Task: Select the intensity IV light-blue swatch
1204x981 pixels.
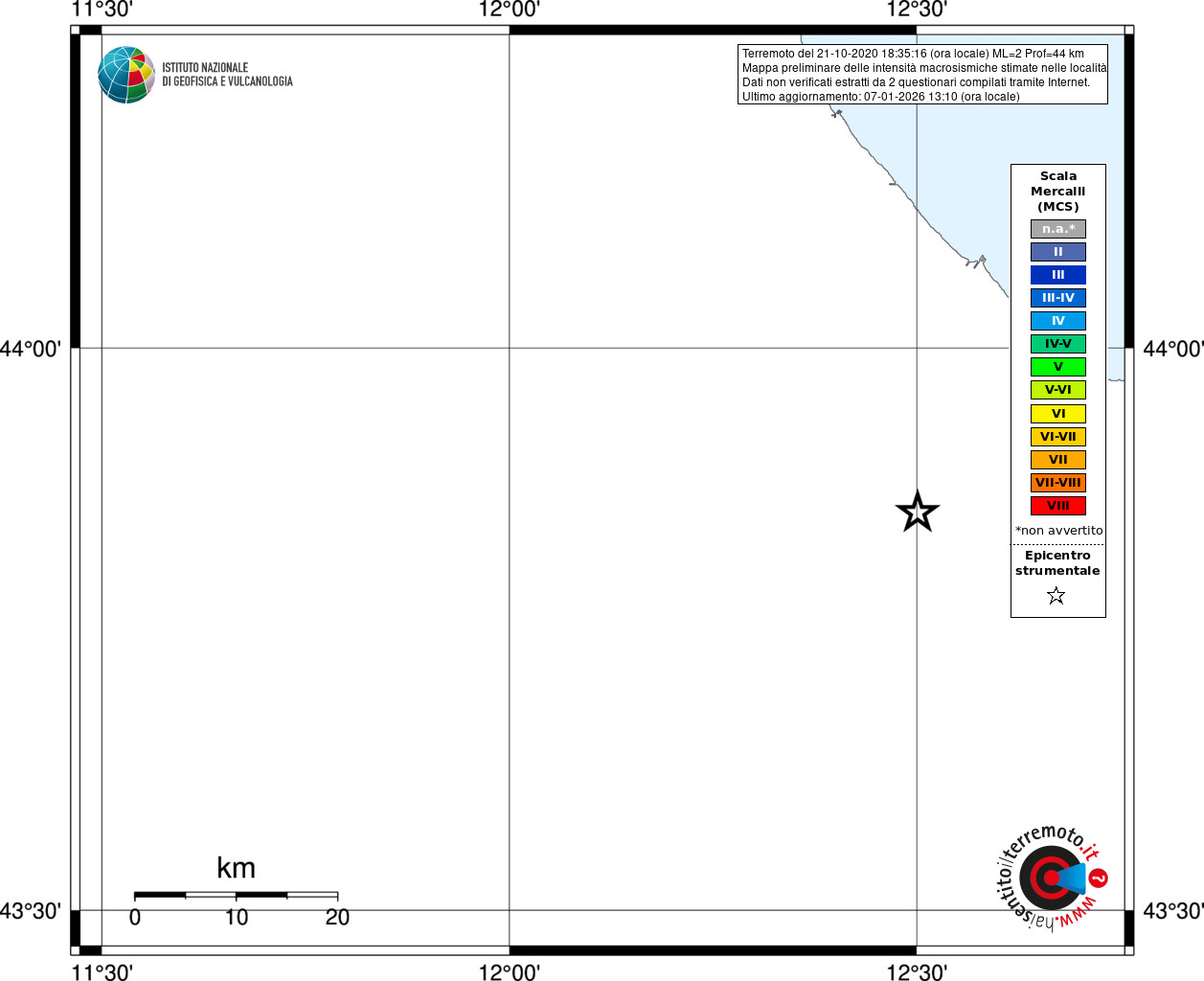Action: pos(1058,321)
